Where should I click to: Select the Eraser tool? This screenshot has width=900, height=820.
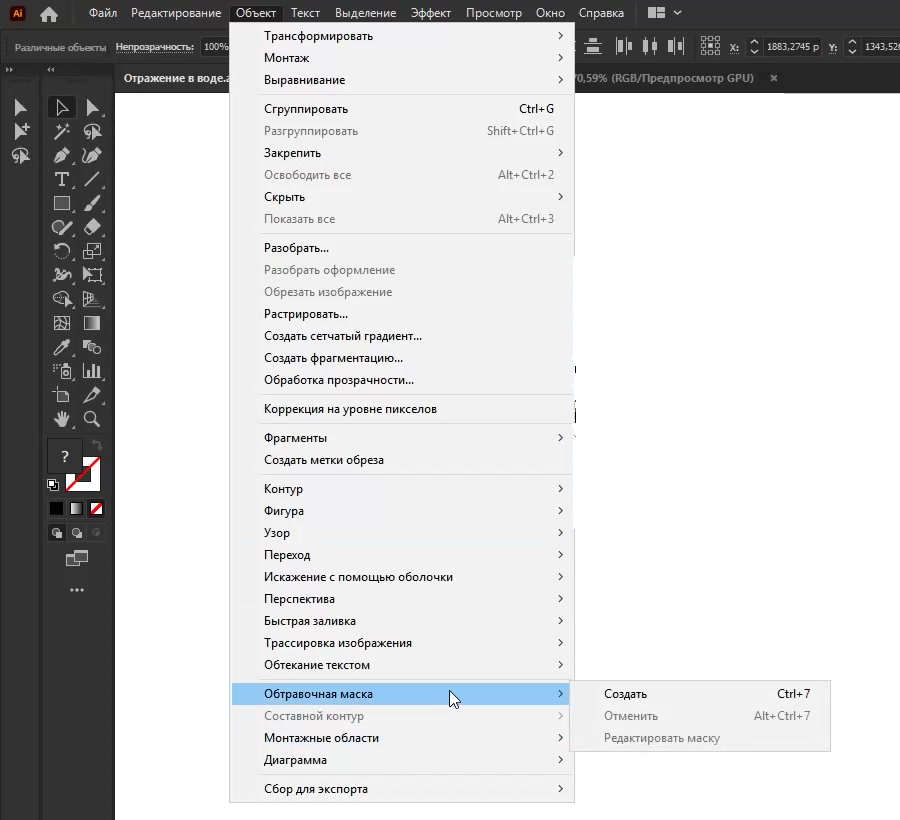click(x=92, y=227)
